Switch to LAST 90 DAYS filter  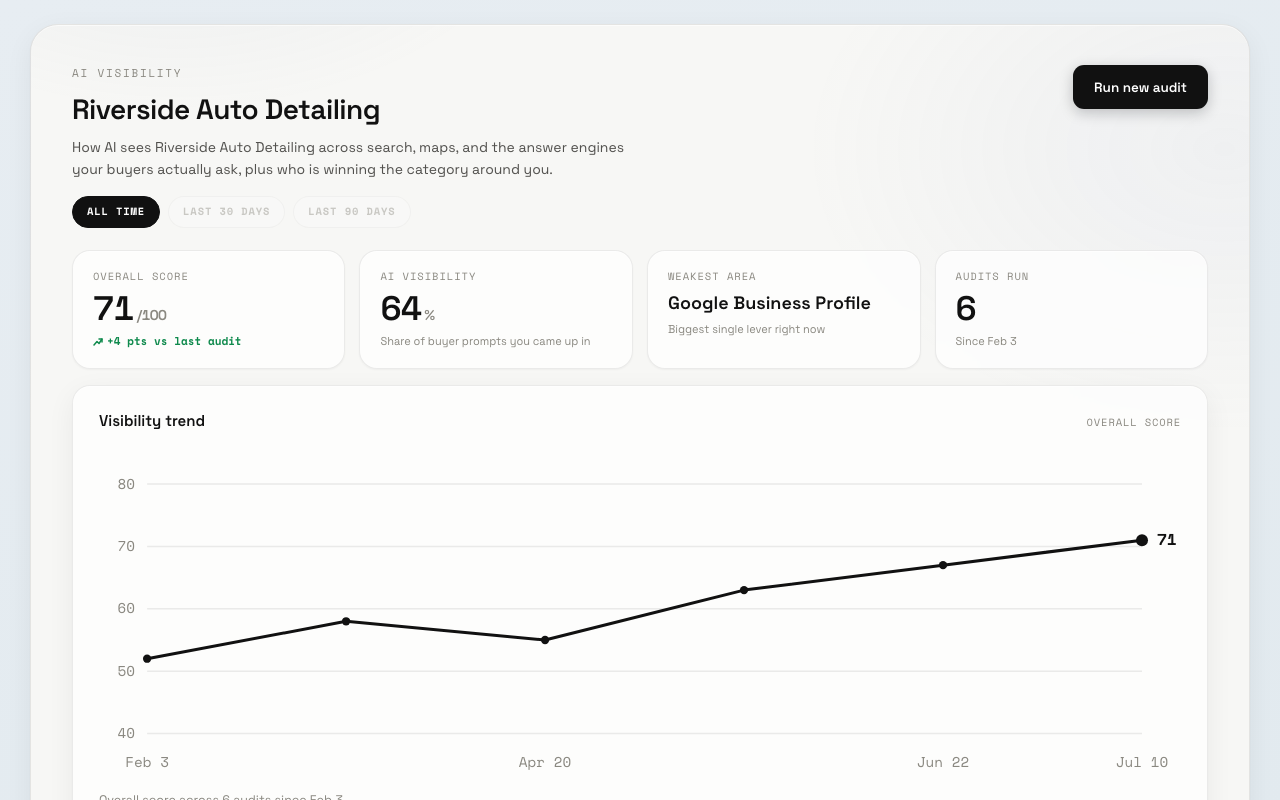pos(351,212)
